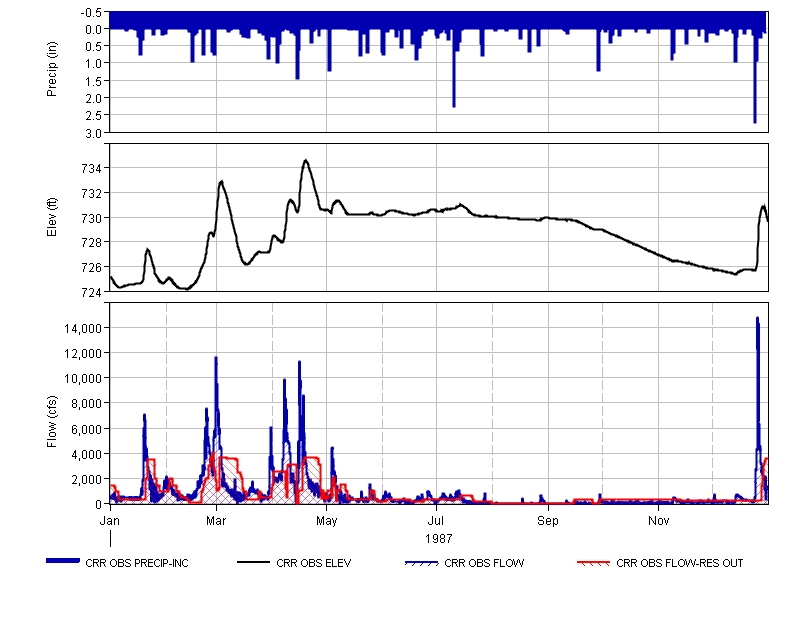Click the 734 tick on elevation axis
The height and width of the screenshot is (627, 800).
click(x=91, y=168)
